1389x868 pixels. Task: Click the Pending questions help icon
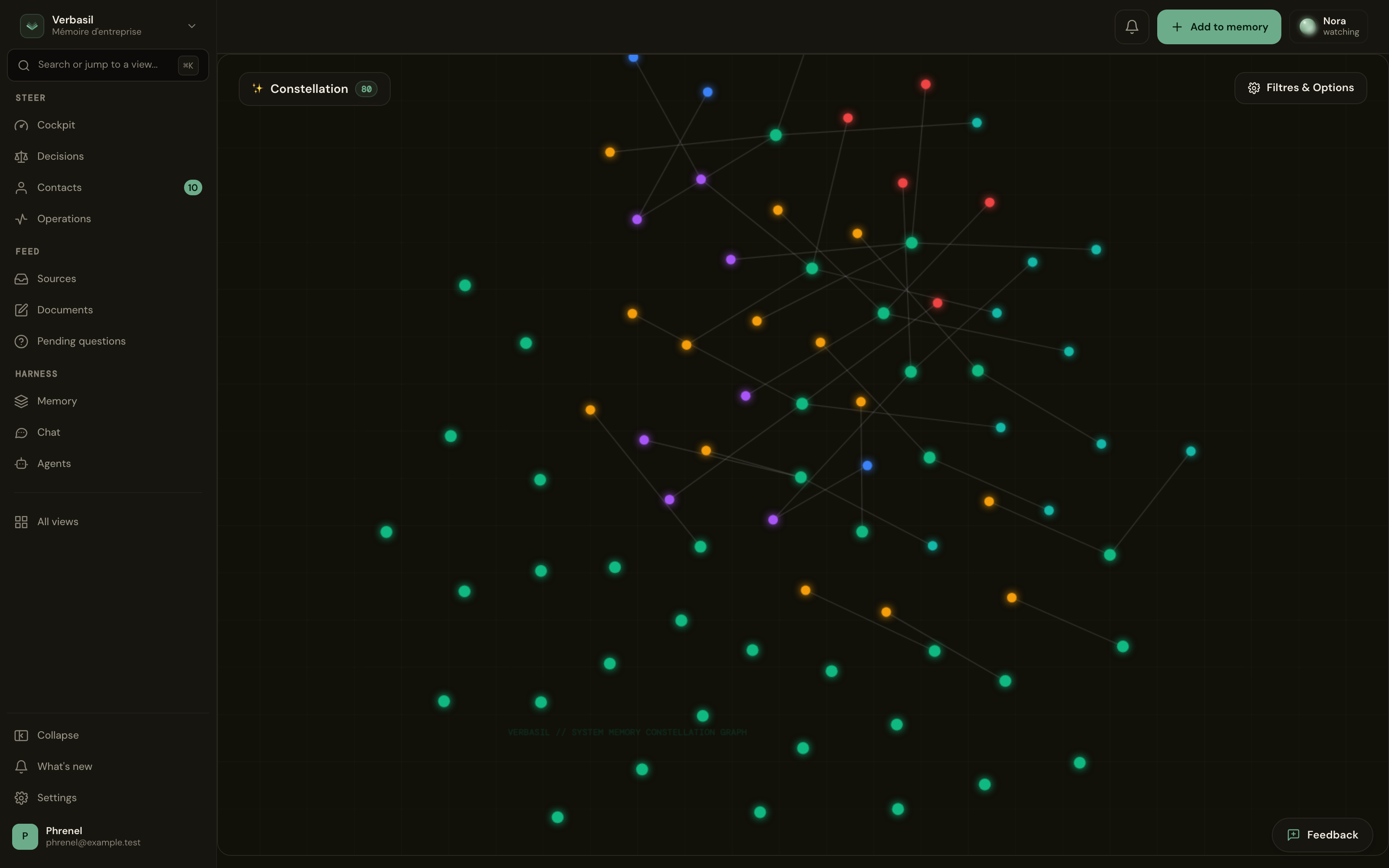coord(21,342)
